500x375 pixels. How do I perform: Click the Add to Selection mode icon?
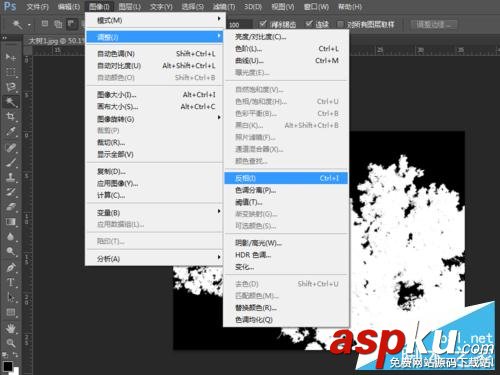[58, 24]
